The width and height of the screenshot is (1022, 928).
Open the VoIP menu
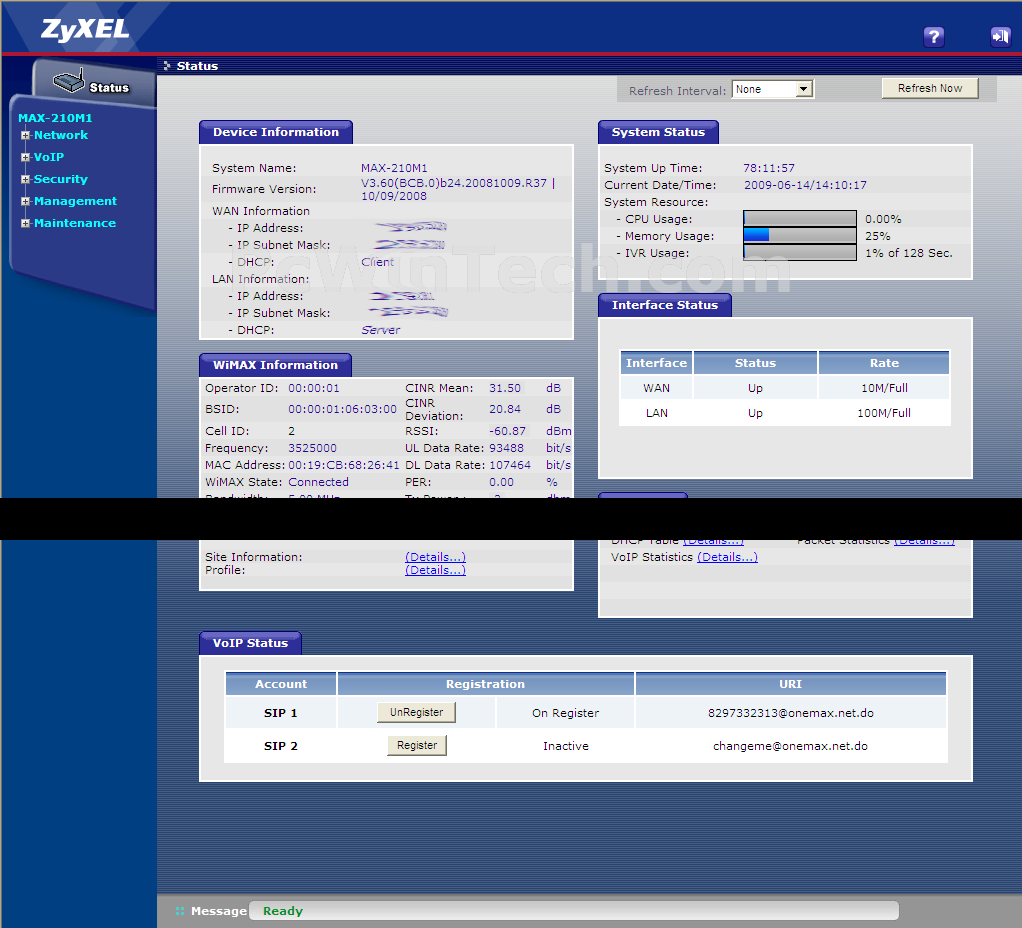[49, 157]
